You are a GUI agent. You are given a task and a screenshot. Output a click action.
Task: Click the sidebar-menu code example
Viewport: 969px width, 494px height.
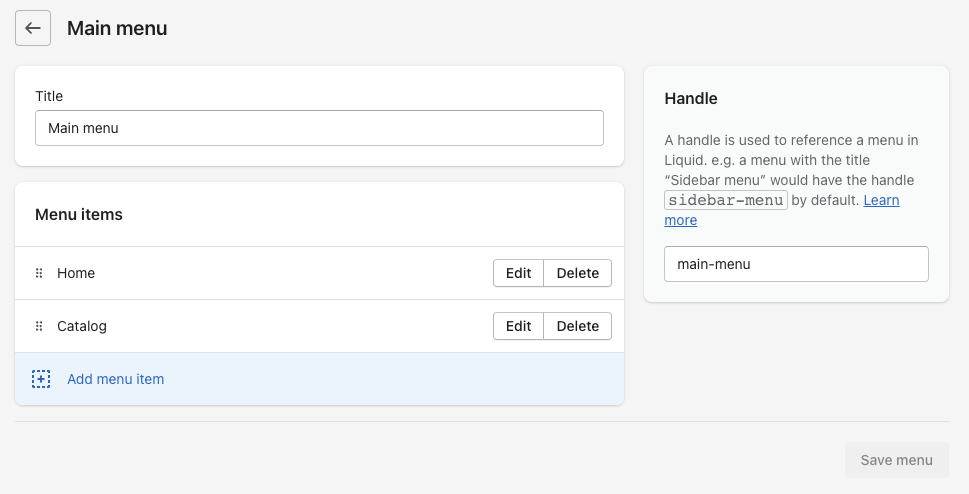tap(726, 200)
